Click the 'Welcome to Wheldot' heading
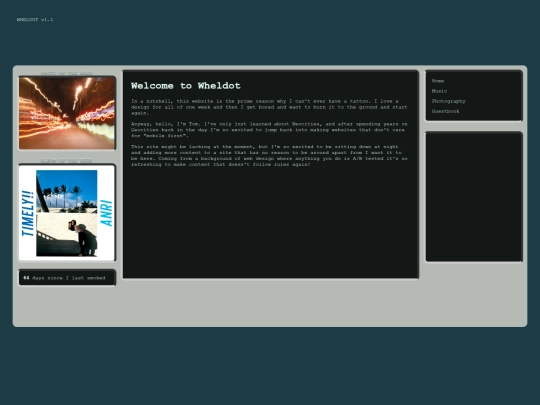The height and width of the screenshot is (405, 540). pyautogui.click(x=186, y=86)
